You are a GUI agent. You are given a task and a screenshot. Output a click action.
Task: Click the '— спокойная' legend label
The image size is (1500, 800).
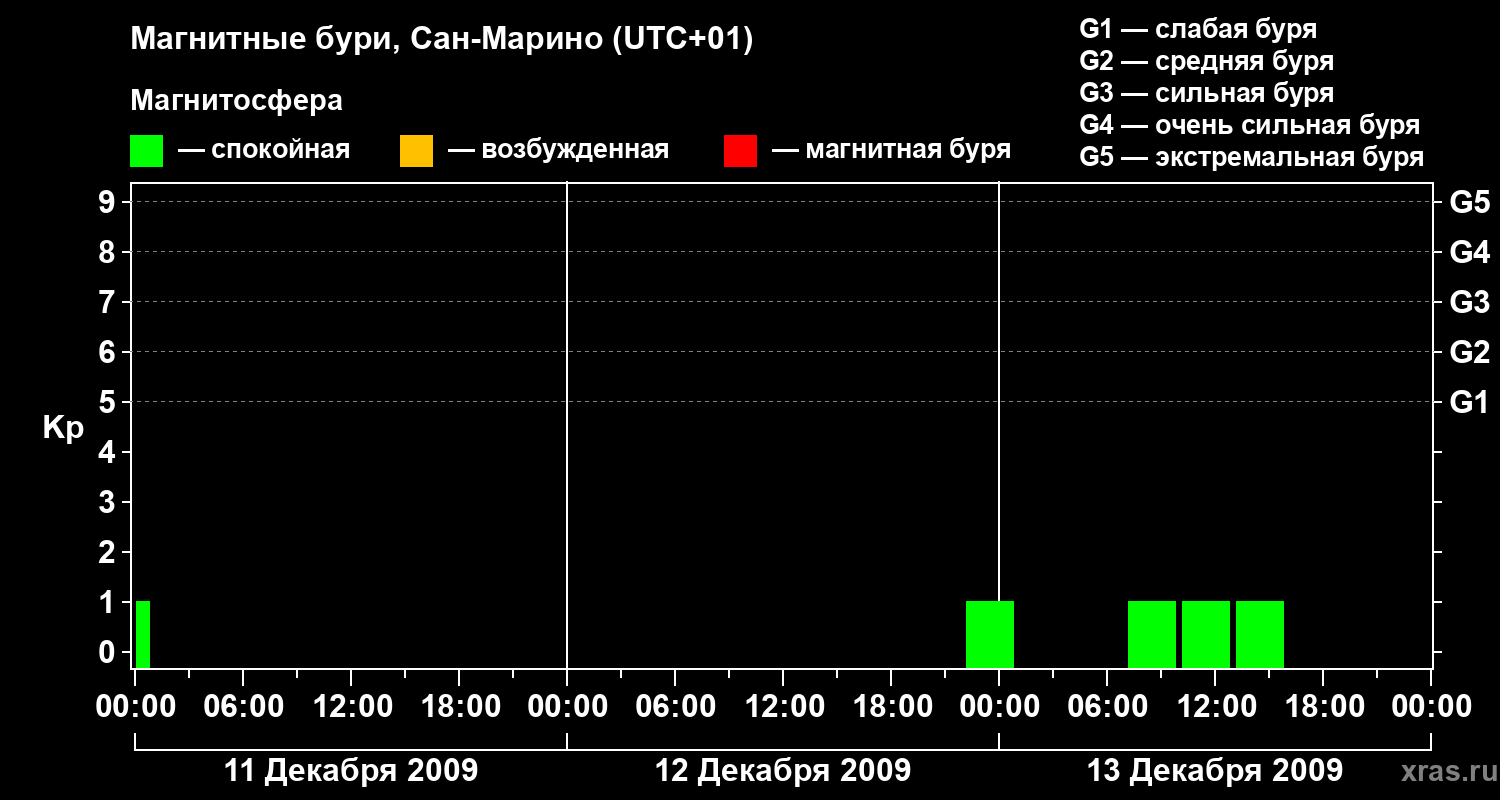(264, 151)
